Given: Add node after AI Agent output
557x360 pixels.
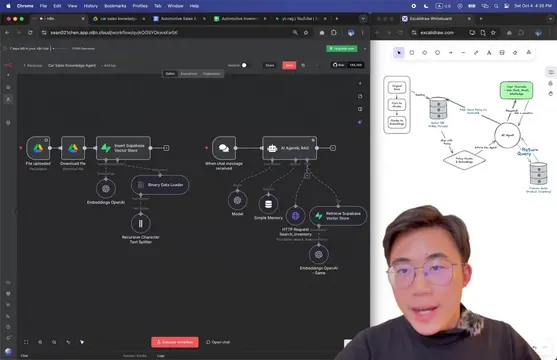Looking at the screenshot, I should tap(332, 148).
